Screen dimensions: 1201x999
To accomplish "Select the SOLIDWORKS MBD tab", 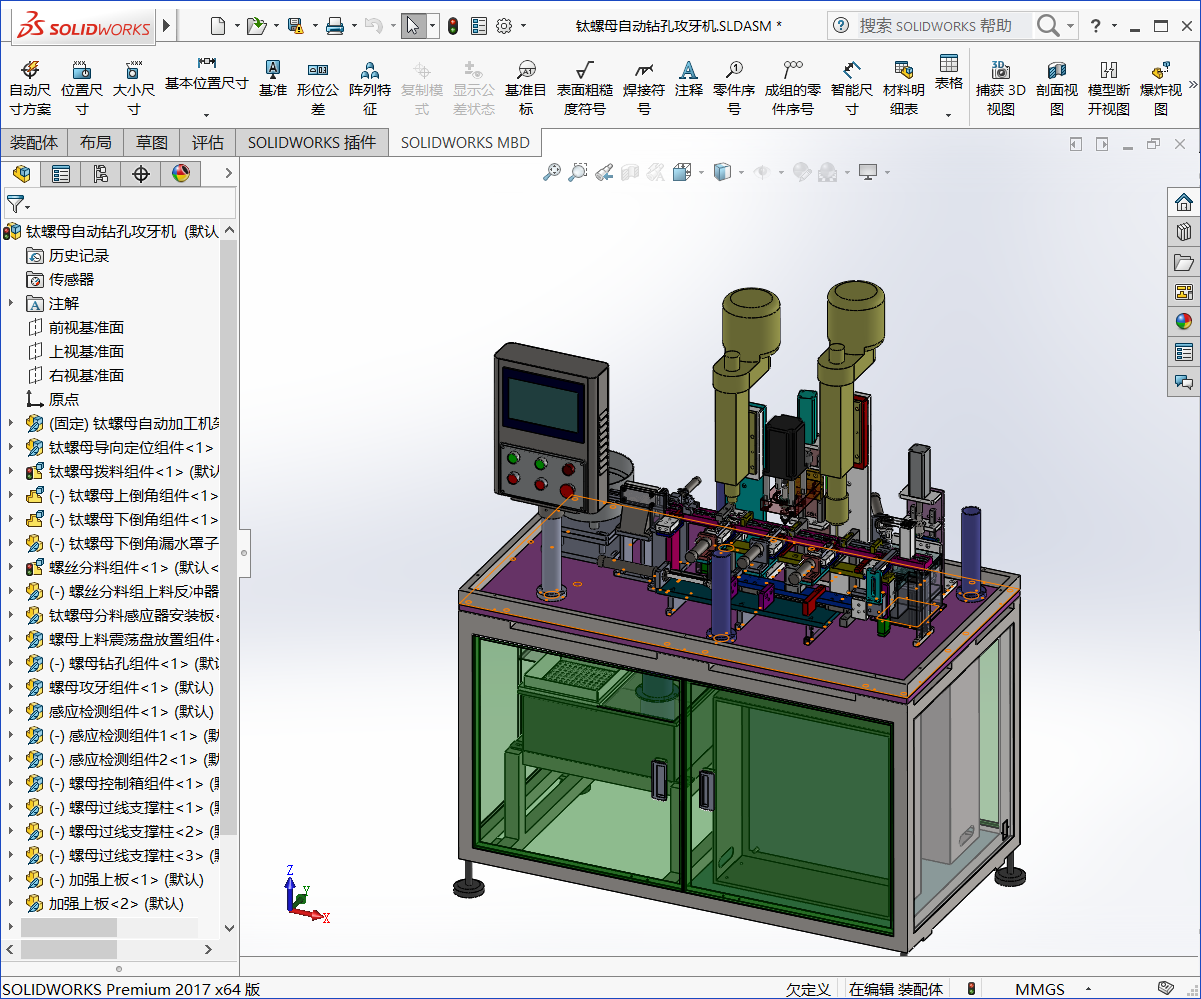I will click(x=465, y=142).
